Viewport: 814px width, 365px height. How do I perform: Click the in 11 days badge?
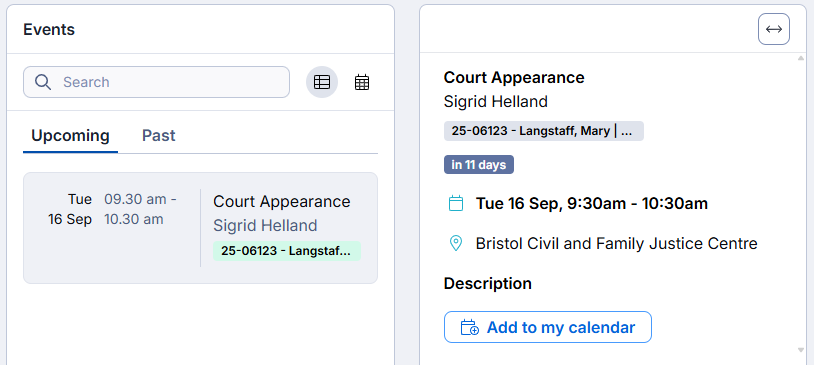point(479,165)
